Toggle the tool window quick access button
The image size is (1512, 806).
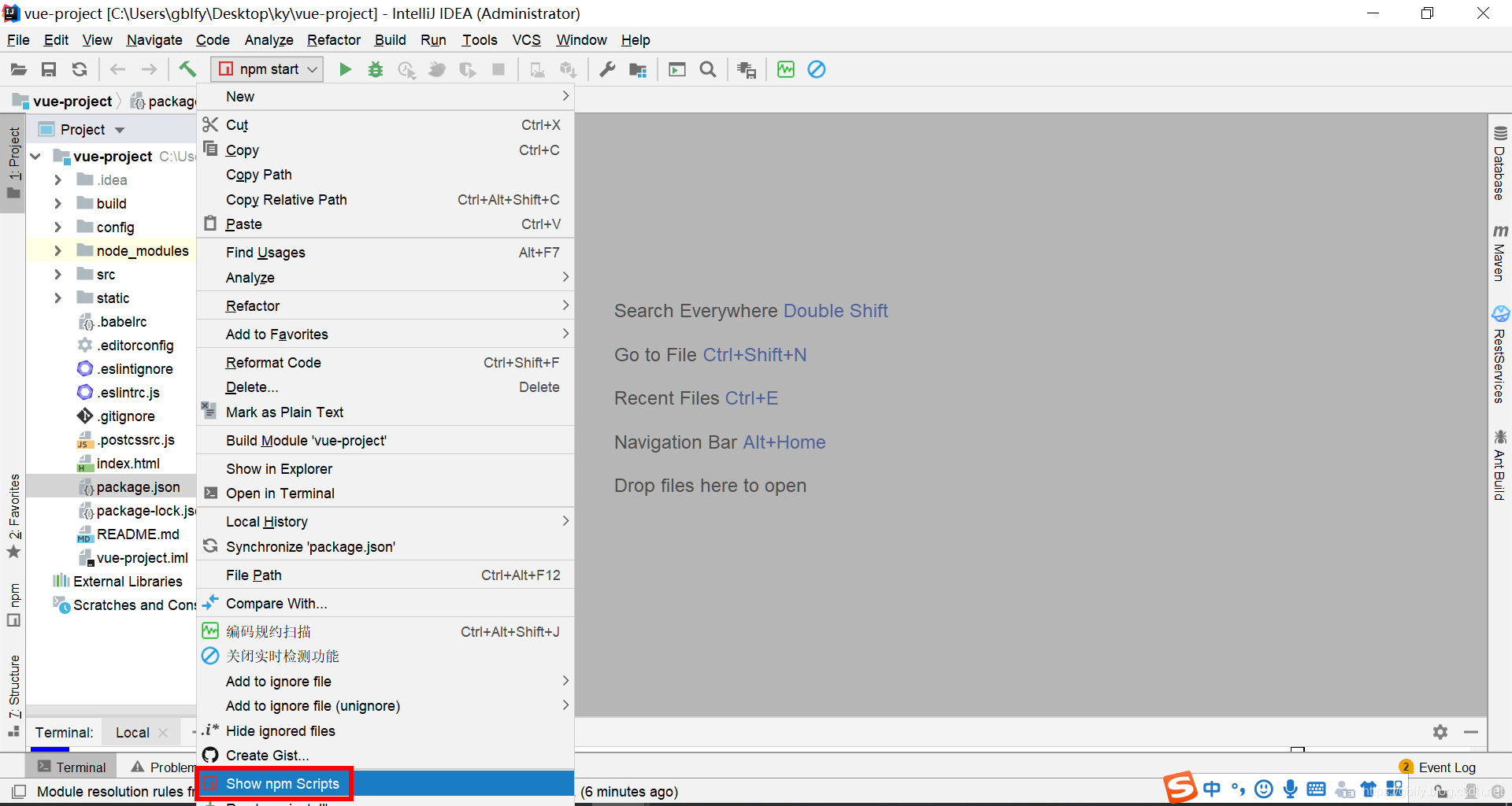19,791
